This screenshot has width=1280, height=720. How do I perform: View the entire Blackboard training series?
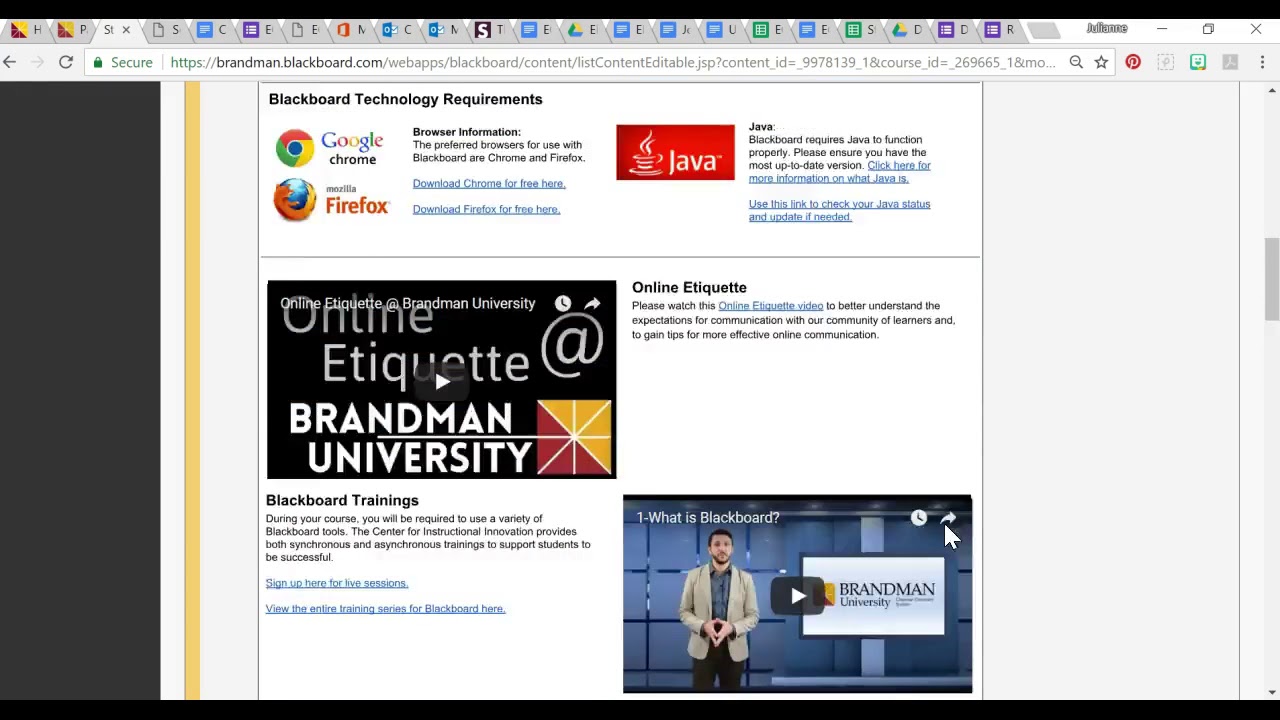point(385,609)
